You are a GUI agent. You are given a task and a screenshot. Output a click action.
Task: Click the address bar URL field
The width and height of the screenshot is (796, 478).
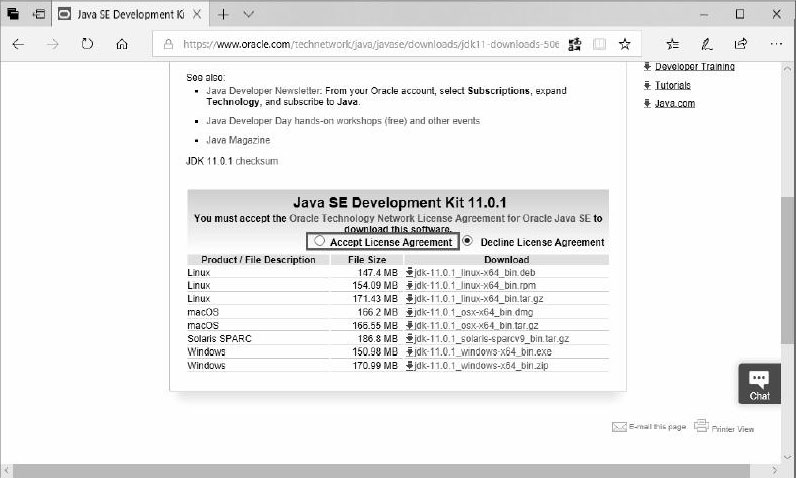pos(371,44)
